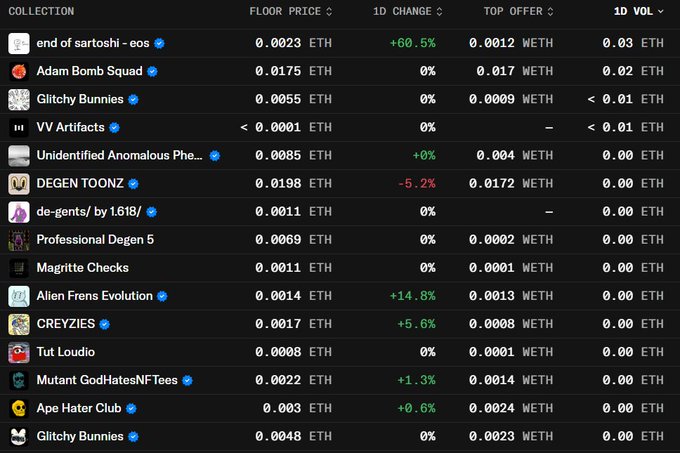Click verified badge next to Alien Frens Evolution
Image resolution: width=680 pixels, height=453 pixels.
click(x=162, y=296)
